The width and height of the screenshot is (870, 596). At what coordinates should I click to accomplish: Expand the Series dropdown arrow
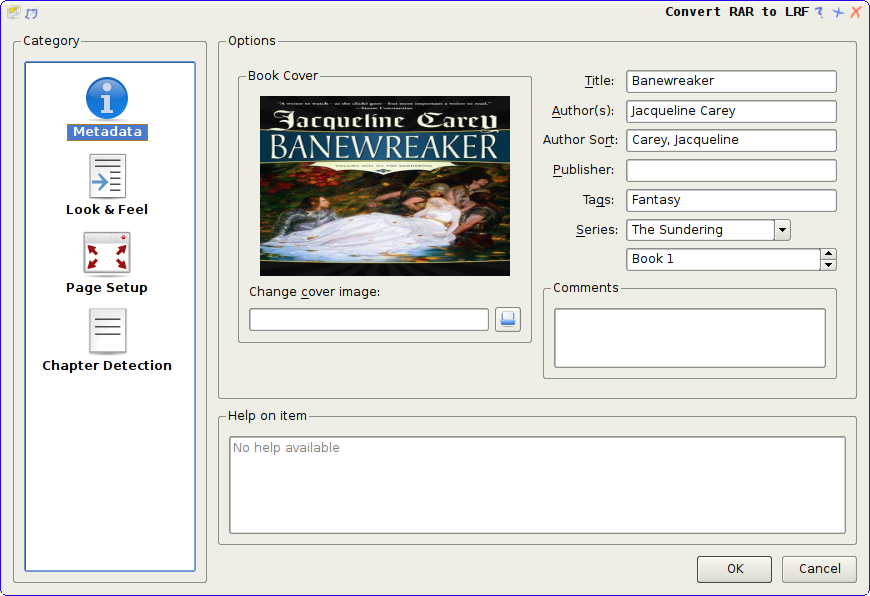click(782, 230)
